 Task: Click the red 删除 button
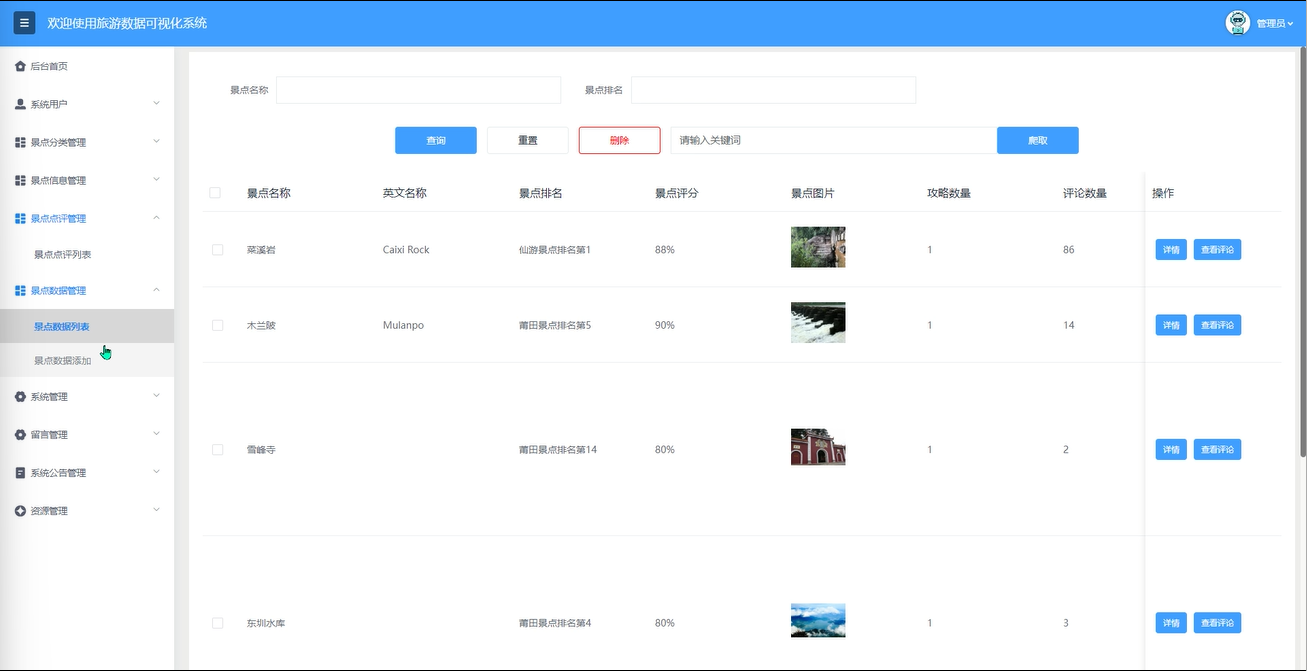[x=620, y=140]
